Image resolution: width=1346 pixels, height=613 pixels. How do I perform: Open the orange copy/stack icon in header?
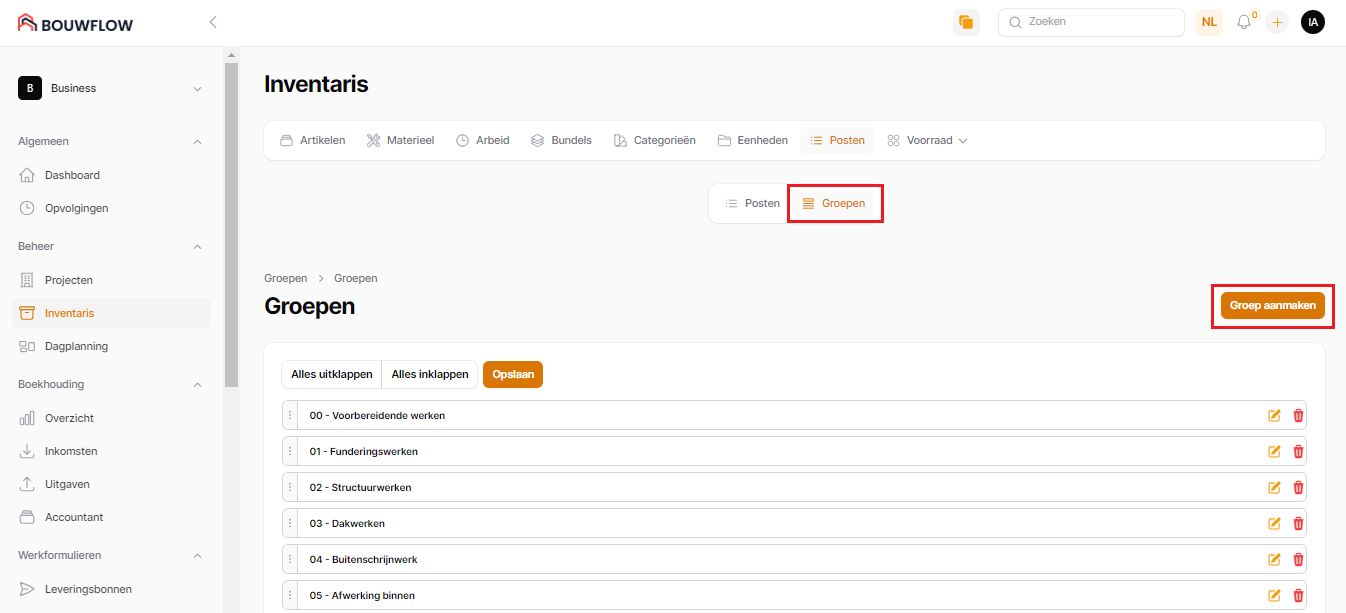(x=966, y=22)
